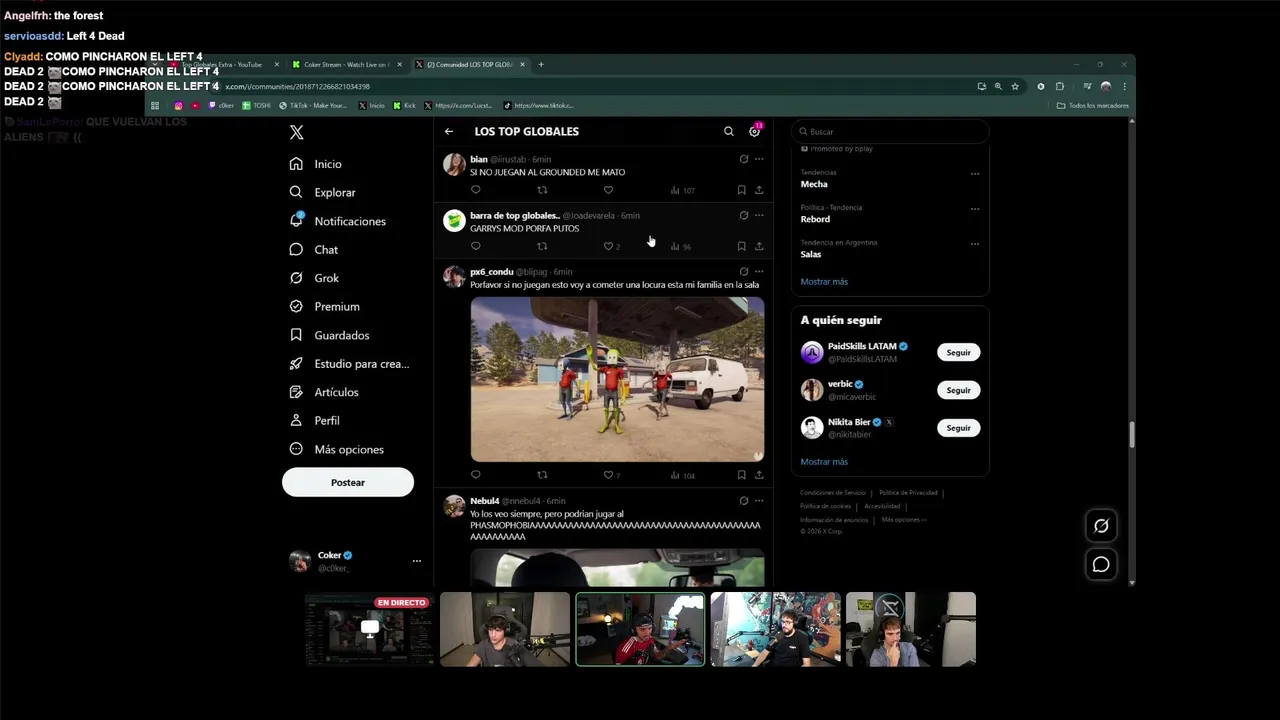Open Explorar in the sidebar
The width and height of the screenshot is (1280, 720).
[x=323, y=192]
